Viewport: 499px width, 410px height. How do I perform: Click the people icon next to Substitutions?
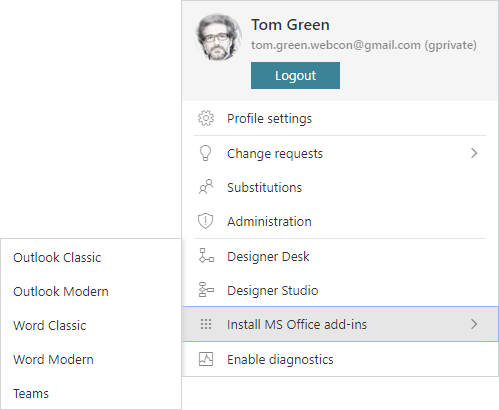pos(206,187)
